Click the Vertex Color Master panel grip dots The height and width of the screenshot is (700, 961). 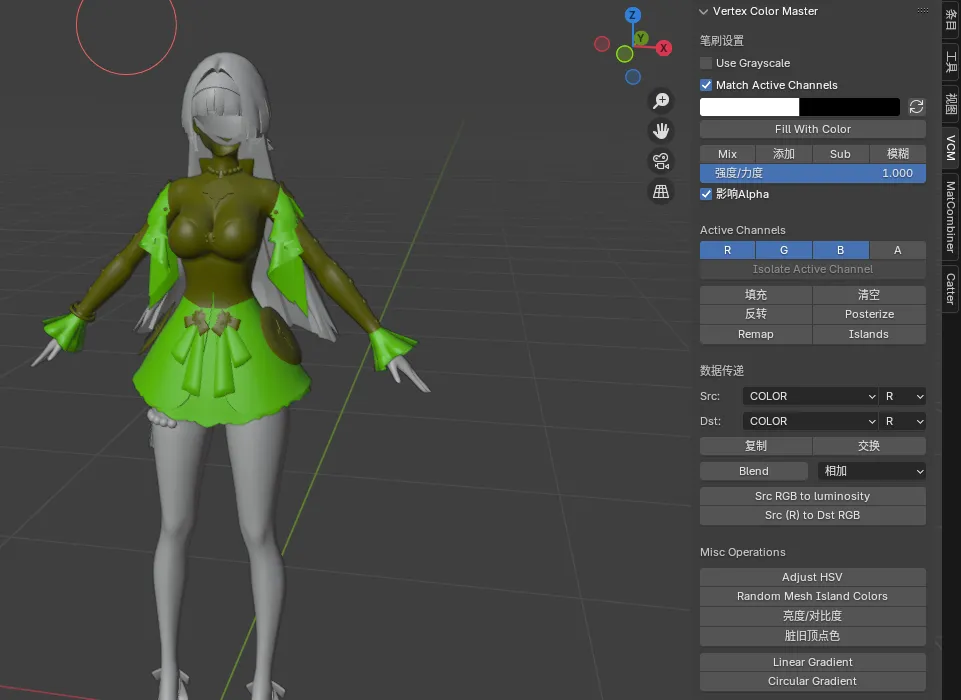click(x=923, y=10)
